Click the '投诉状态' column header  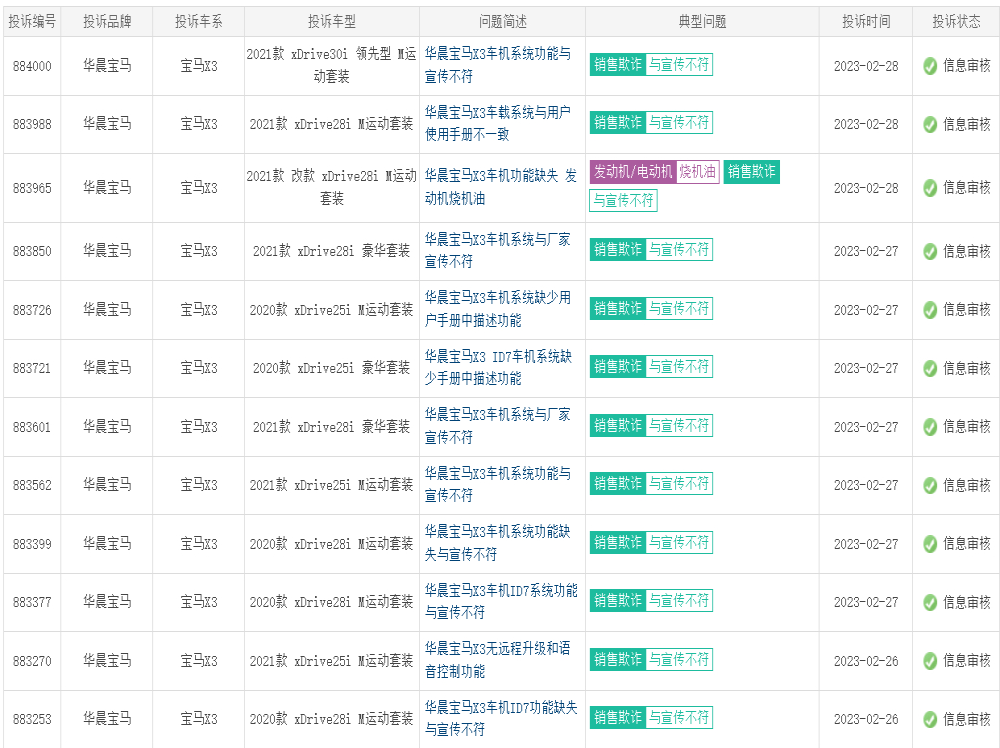(956, 22)
